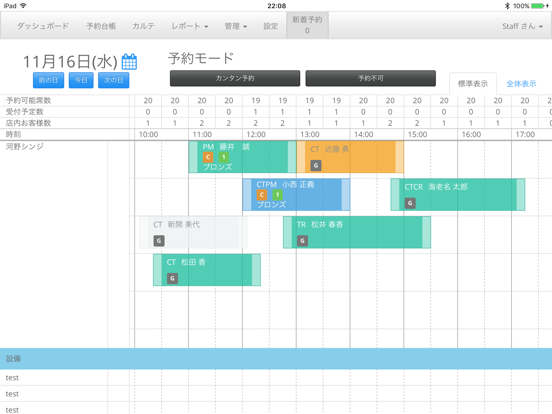Viewport: 552px width, 414px height.
Task: Click the 時刻 row label
Action: tap(13, 134)
